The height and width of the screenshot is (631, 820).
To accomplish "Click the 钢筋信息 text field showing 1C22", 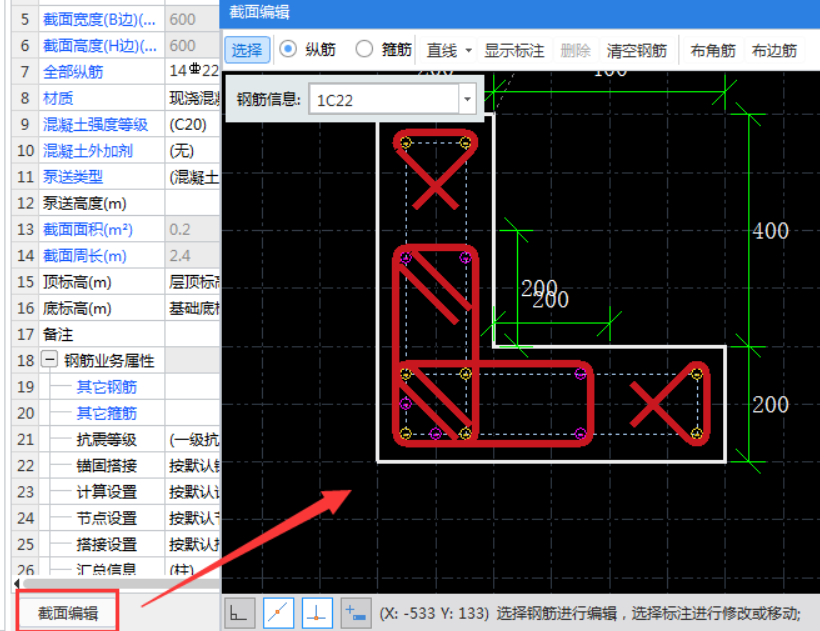I will 383,100.
